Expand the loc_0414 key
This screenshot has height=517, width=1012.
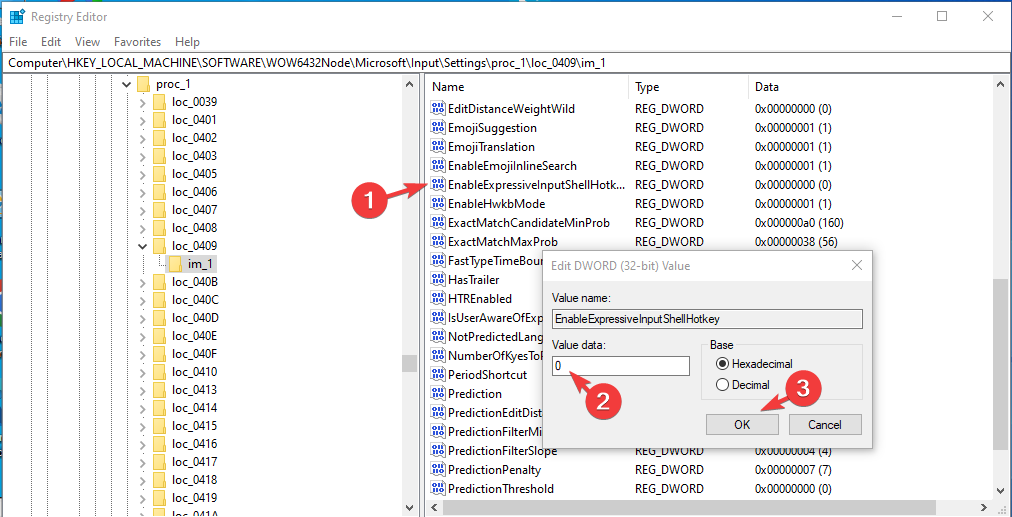pyautogui.click(x=143, y=408)
